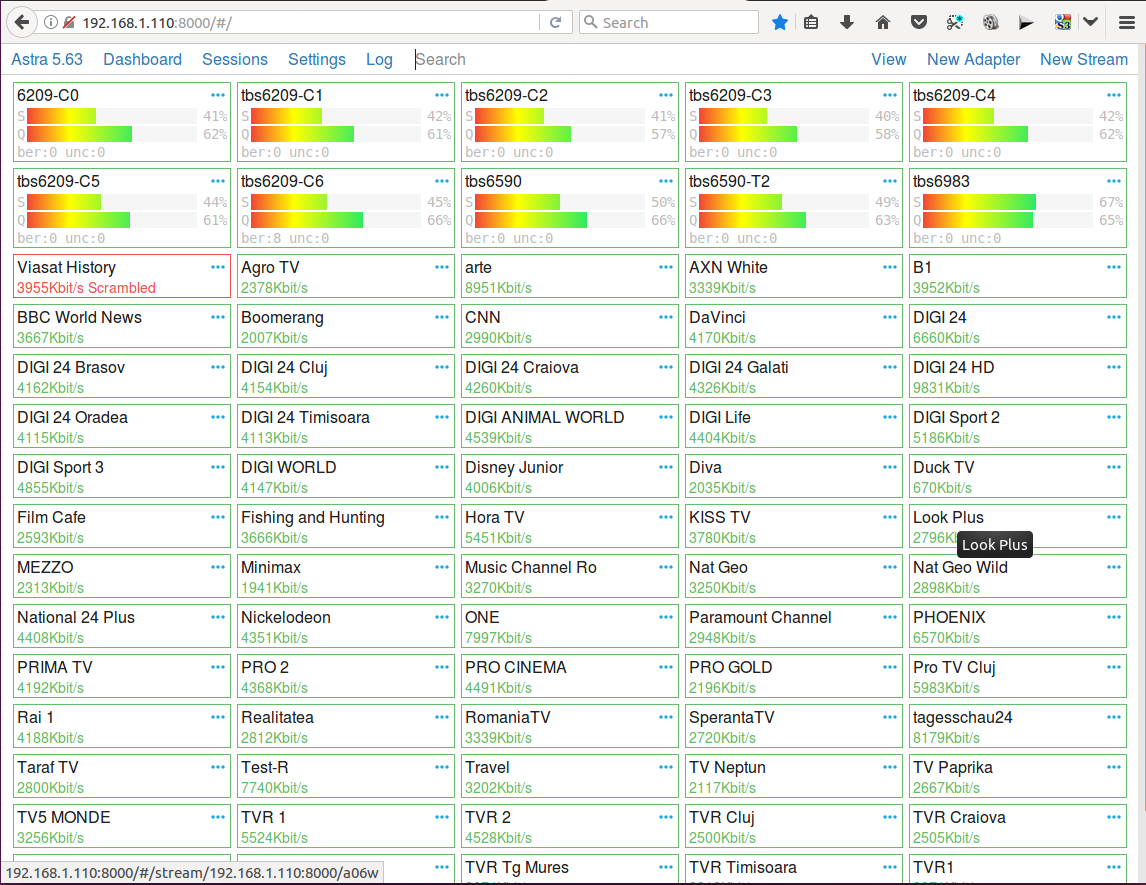Image resolution: width=1146 pixels, height=885 pixels.
Task: Open options dots for tbs6590 adapter
Action: 666,181
